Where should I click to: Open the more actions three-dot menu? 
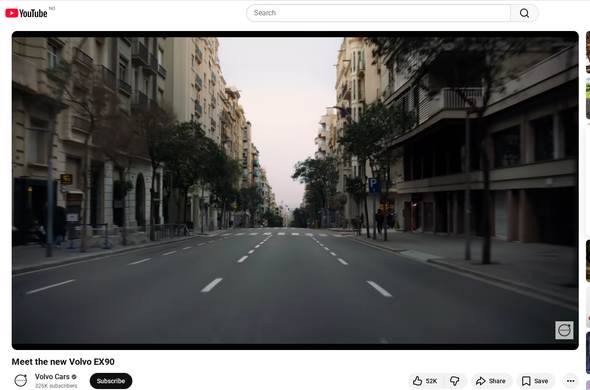570,381
